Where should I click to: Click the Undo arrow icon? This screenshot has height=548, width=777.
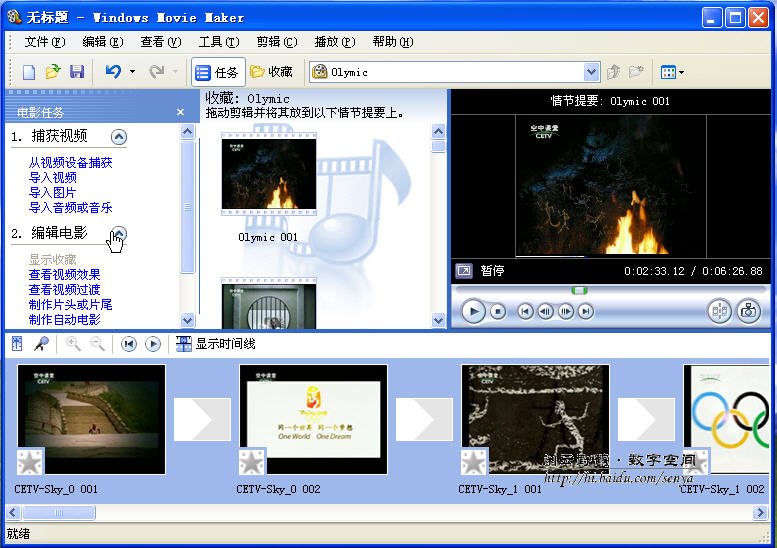113,72
